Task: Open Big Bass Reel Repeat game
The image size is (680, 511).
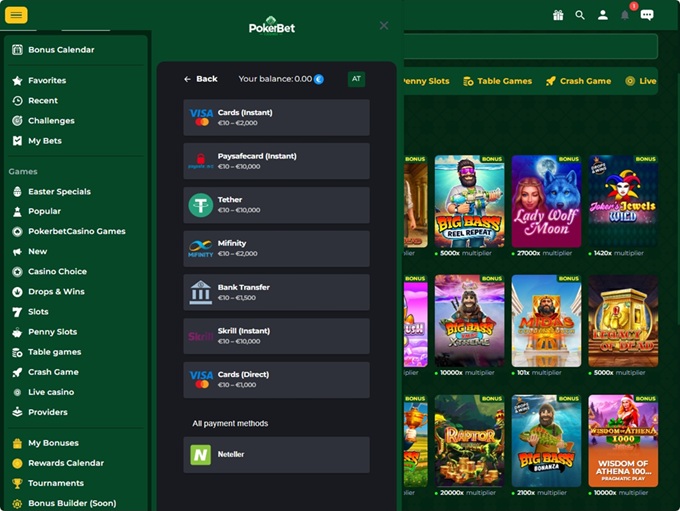Action: click(470, 201)
